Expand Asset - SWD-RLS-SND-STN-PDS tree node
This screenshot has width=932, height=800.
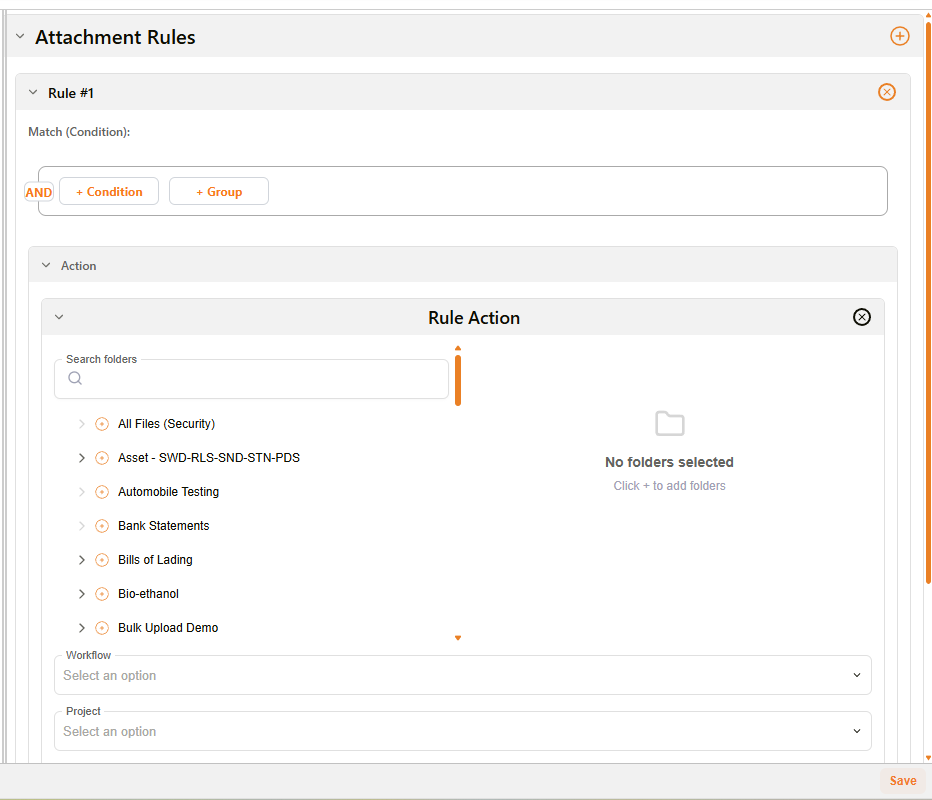(81, 458)
